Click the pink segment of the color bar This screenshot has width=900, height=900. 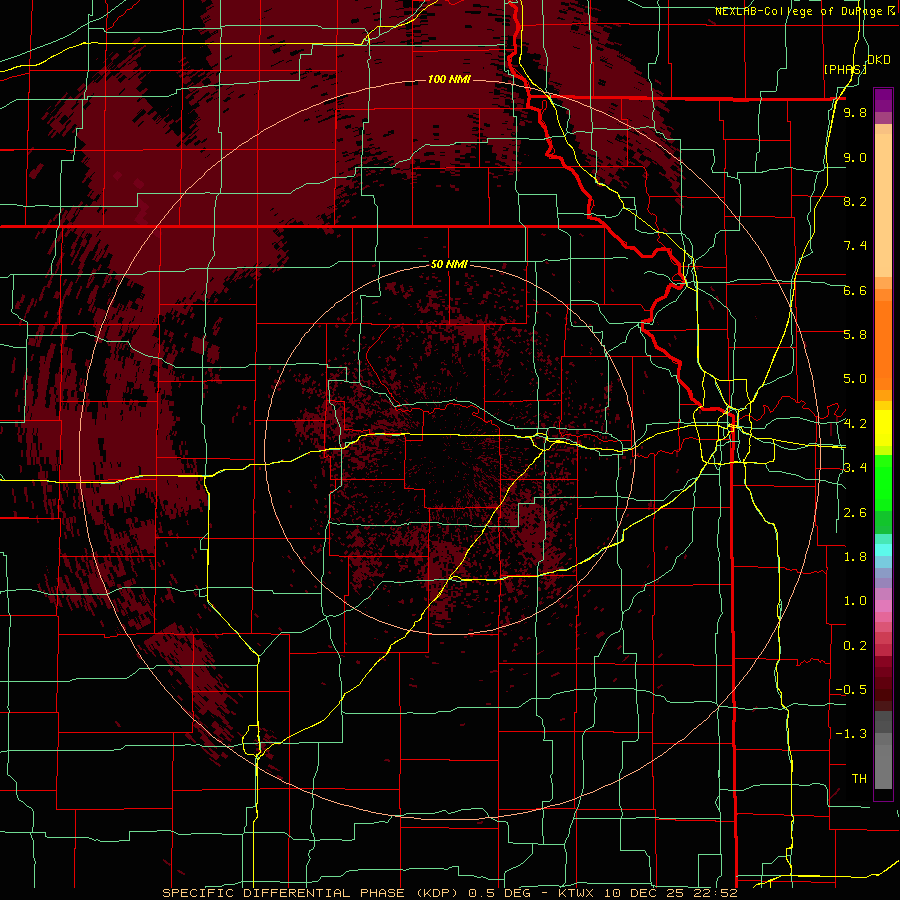click(883, 606)
